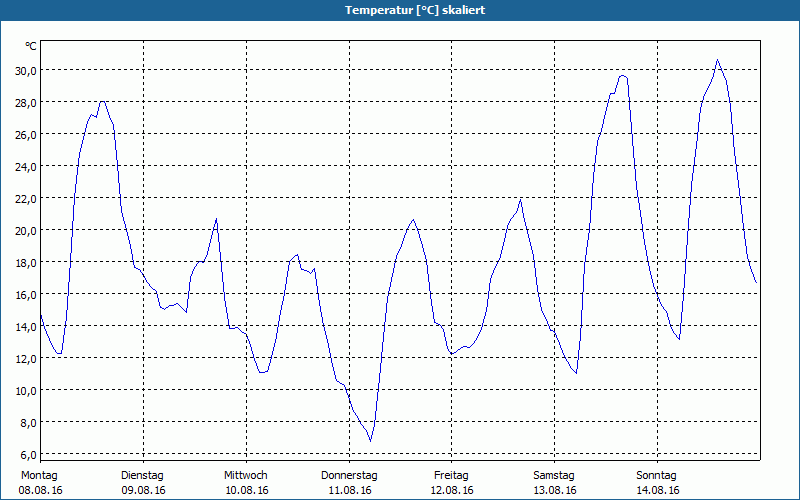Click the 14,0 axis value
800x500 pixels.
26,327
